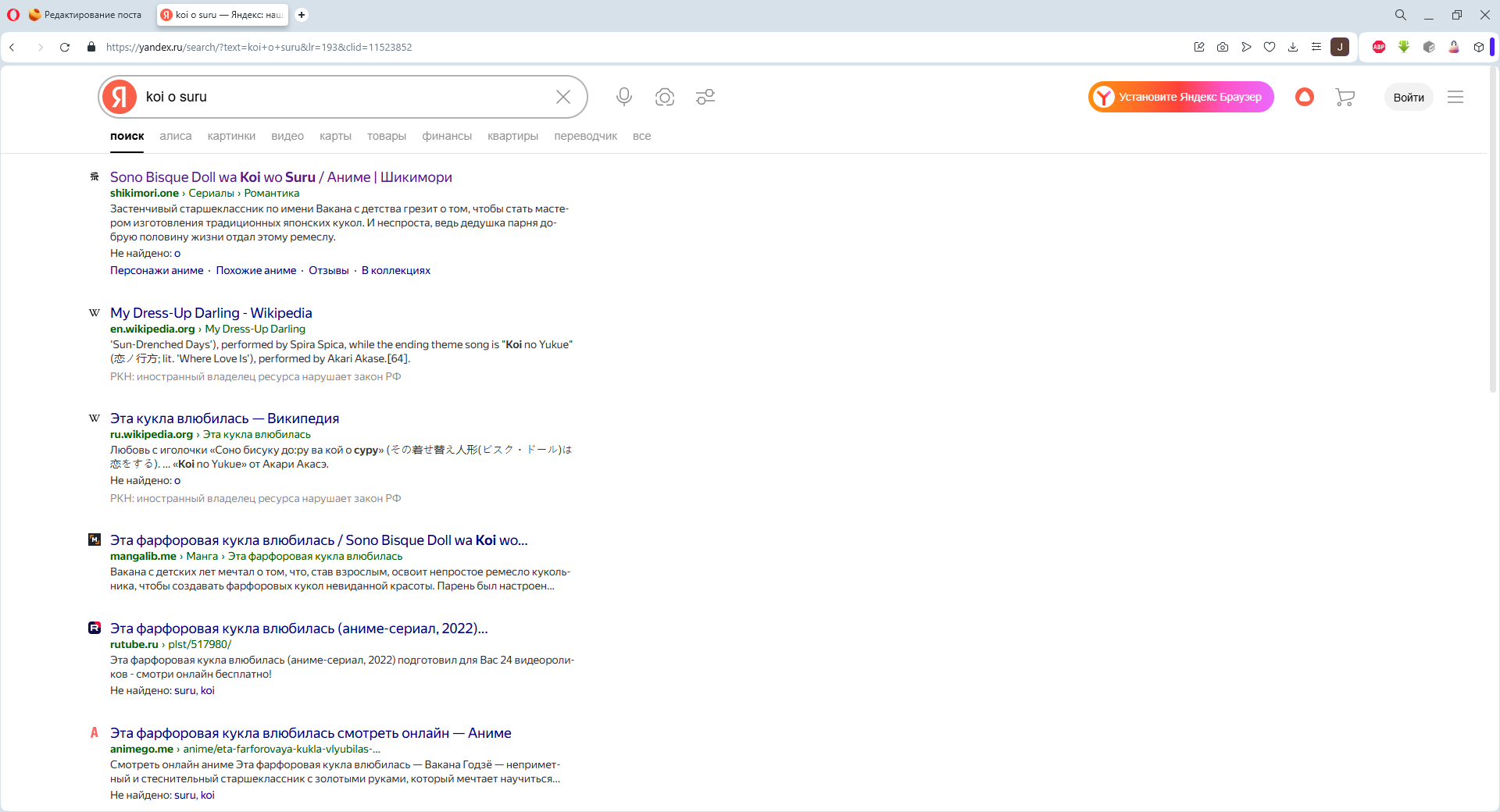
Task: Open the Yandex hamburger menu
Action: (x=1455, y=97)
